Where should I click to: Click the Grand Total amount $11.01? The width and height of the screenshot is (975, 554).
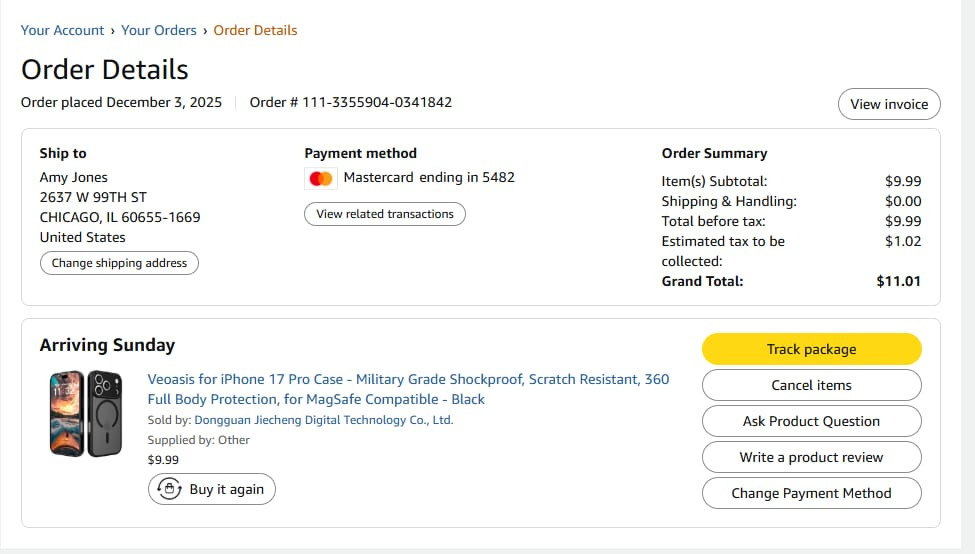tap(898, 281)
